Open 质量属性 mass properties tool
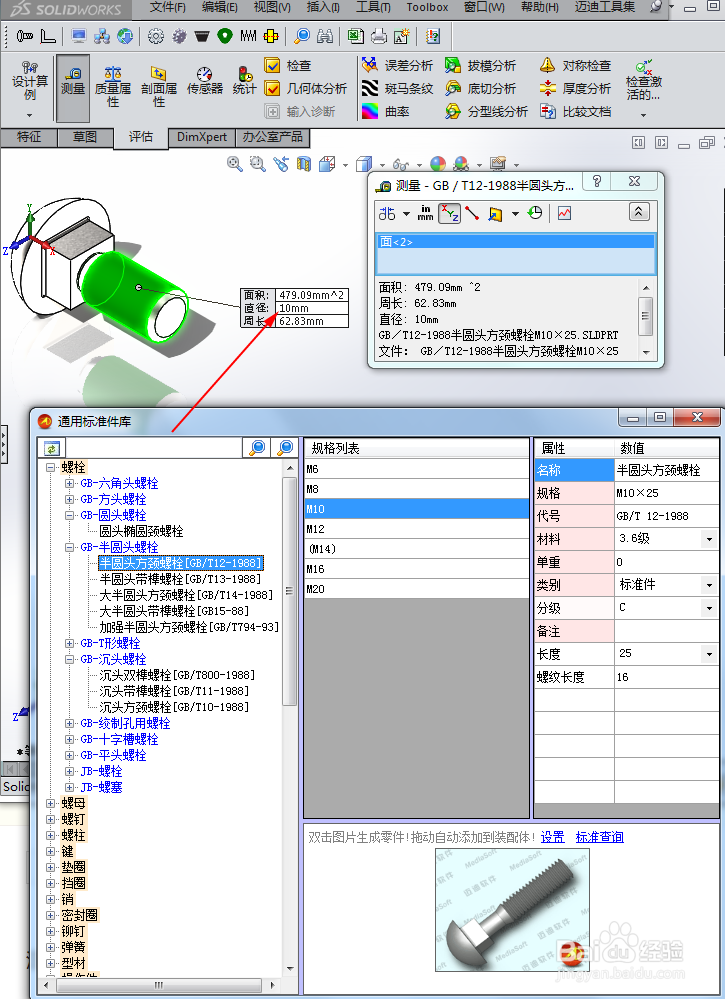Image resolution: width=725 pixels, height=999 pixels. coord(113,88)
